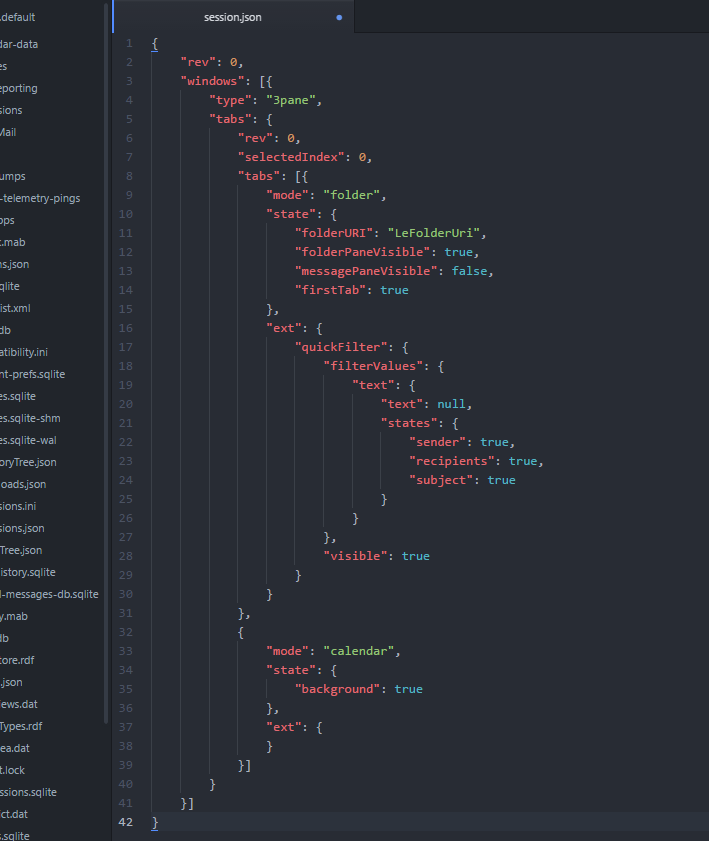Select the dar-data folder in sidebar
The image size is (709, 841).
coord(19,45)
